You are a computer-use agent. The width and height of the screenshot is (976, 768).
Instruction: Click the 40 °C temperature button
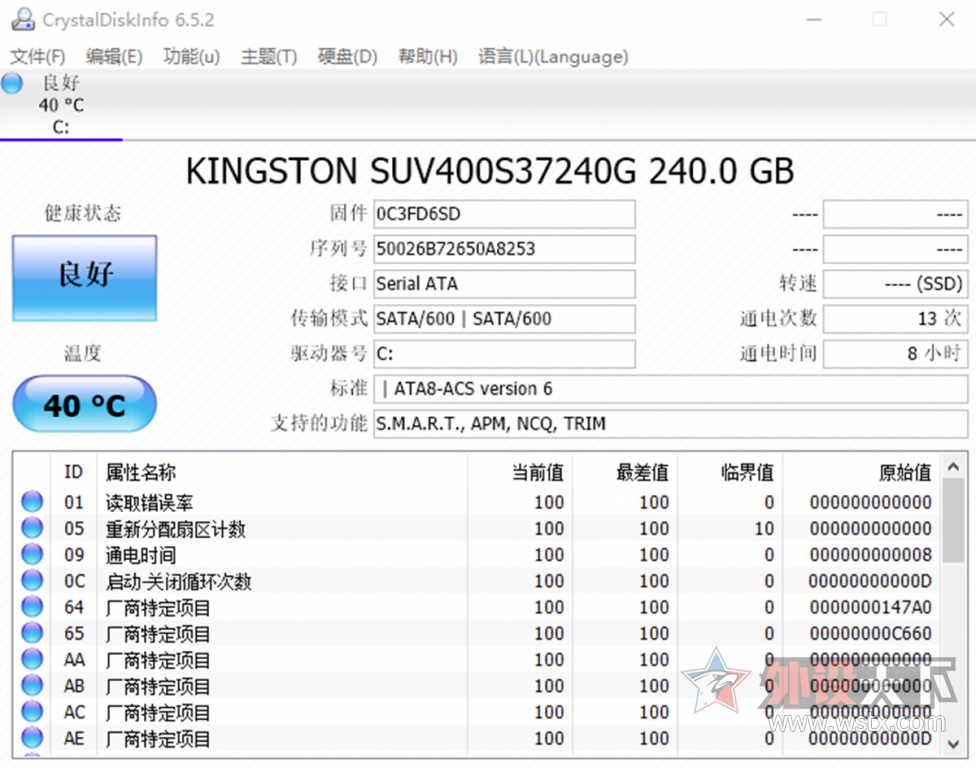(x=85, y=404)
